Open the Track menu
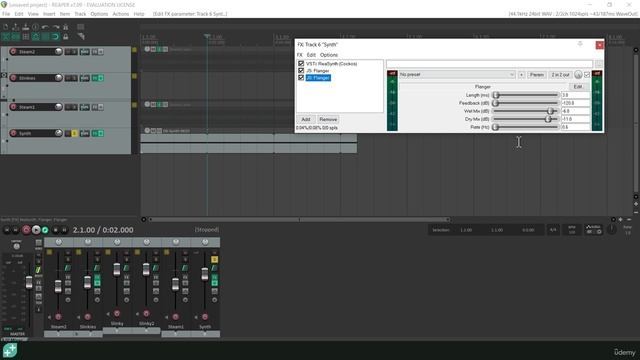Image resolution: width=640 pixels, height=360 pixels. click(80, 14)
